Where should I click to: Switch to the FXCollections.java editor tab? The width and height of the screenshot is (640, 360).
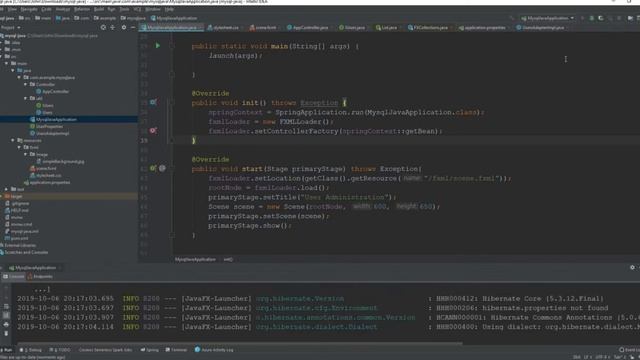point(428,27)
